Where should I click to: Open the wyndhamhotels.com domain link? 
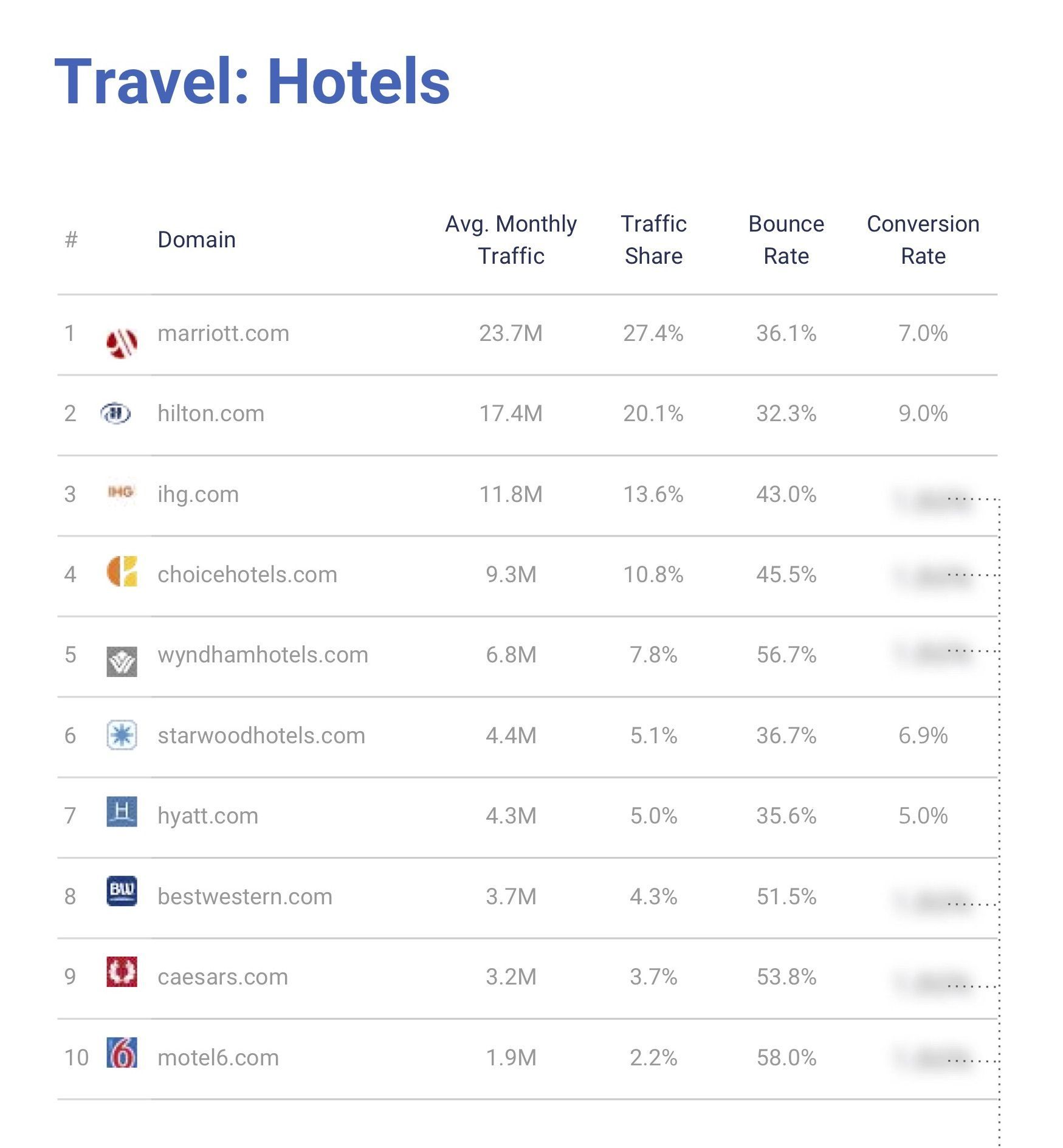point(263,655)
